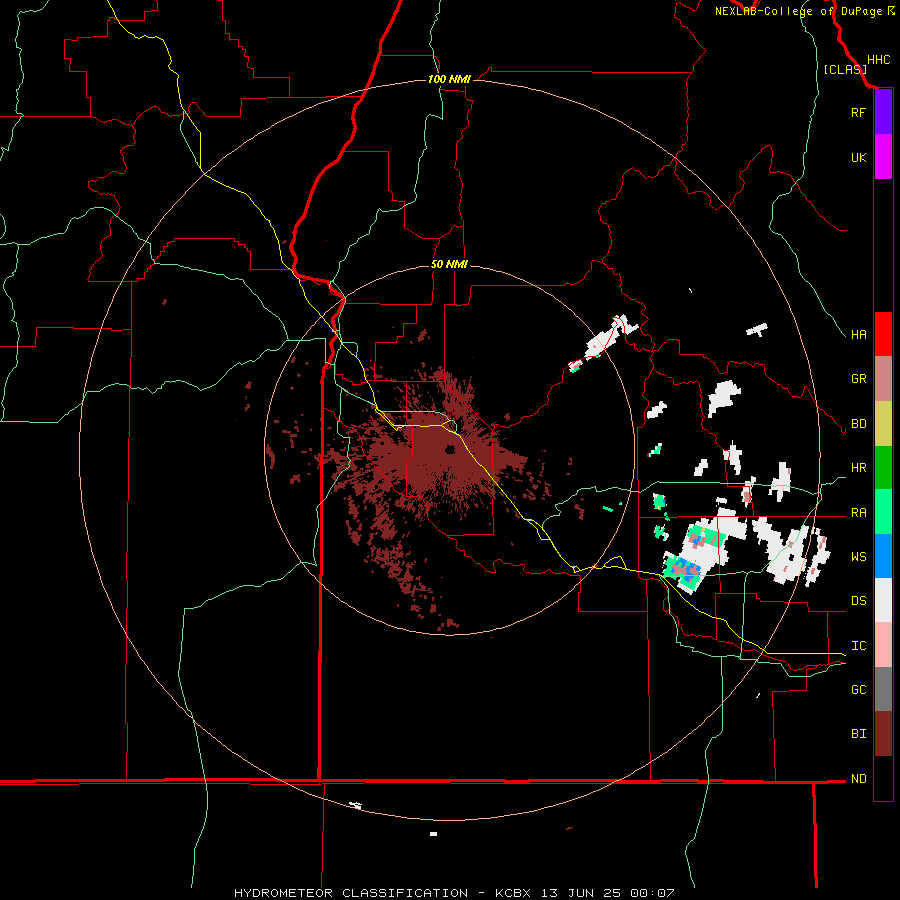This screenshot has width=900, height=900.
Task: Click the Hydrometeor Classification KCBX timestamp caption
Action: 454,893
